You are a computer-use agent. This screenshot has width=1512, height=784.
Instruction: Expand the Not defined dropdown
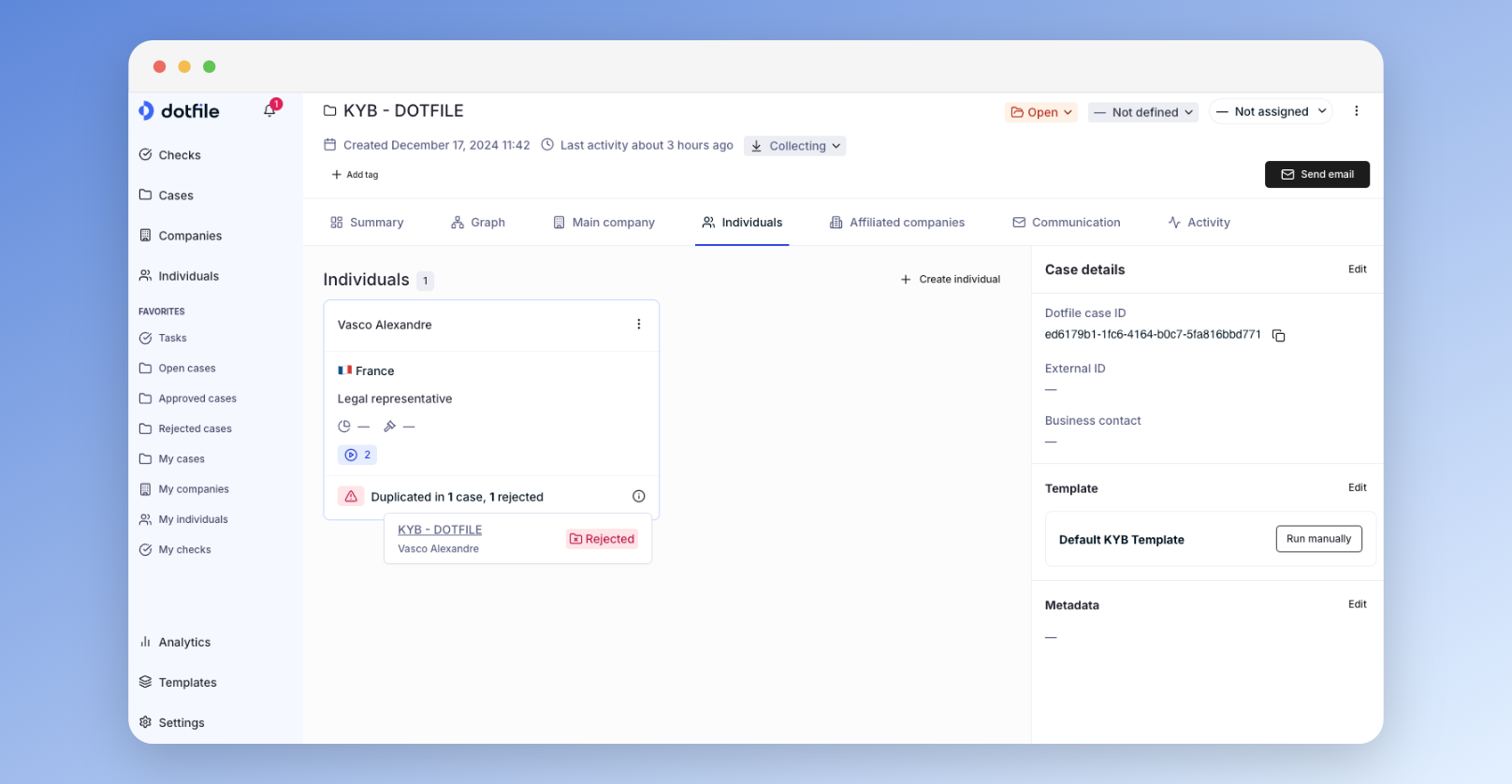(1143, 112)
